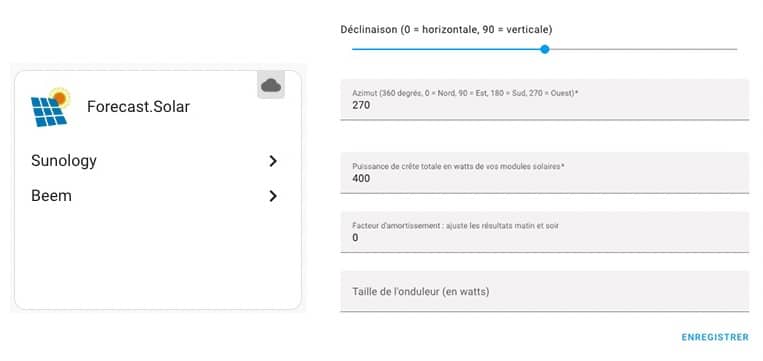Click the damping factor value 0
This screenshot has height=361, width=763.
(355, 238)
